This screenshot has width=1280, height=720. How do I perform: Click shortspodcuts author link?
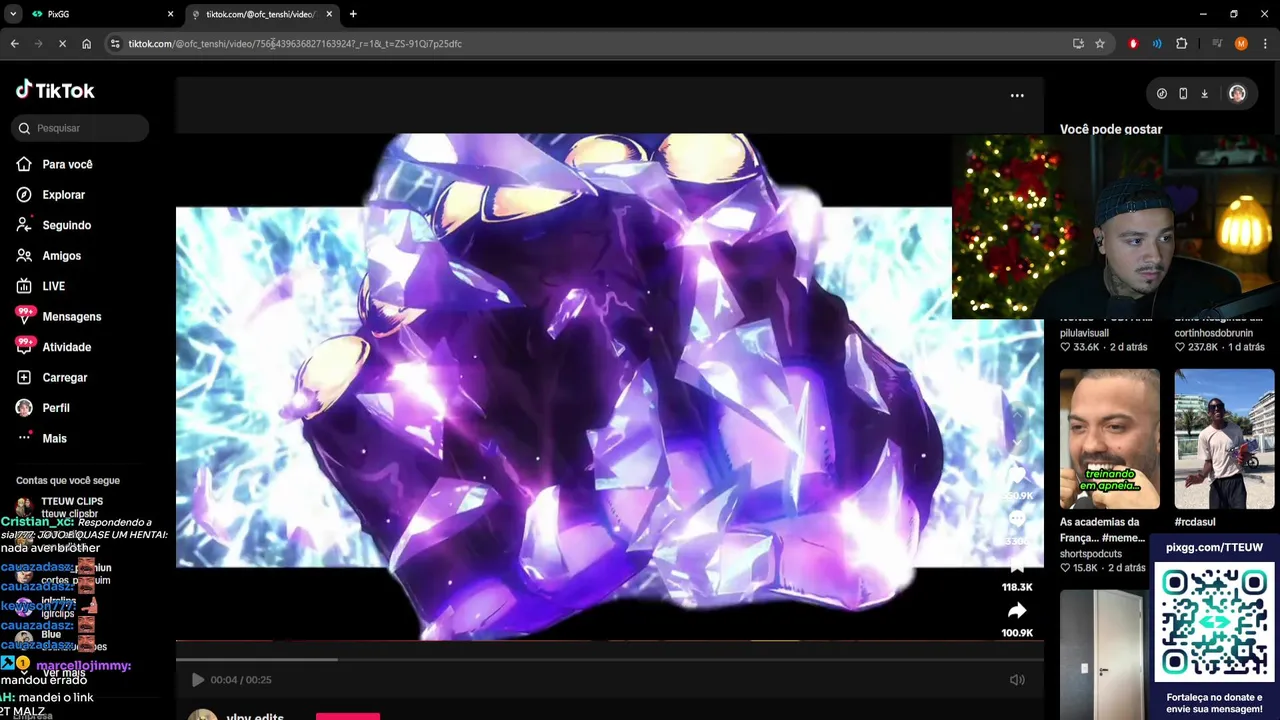point(1091,554)
